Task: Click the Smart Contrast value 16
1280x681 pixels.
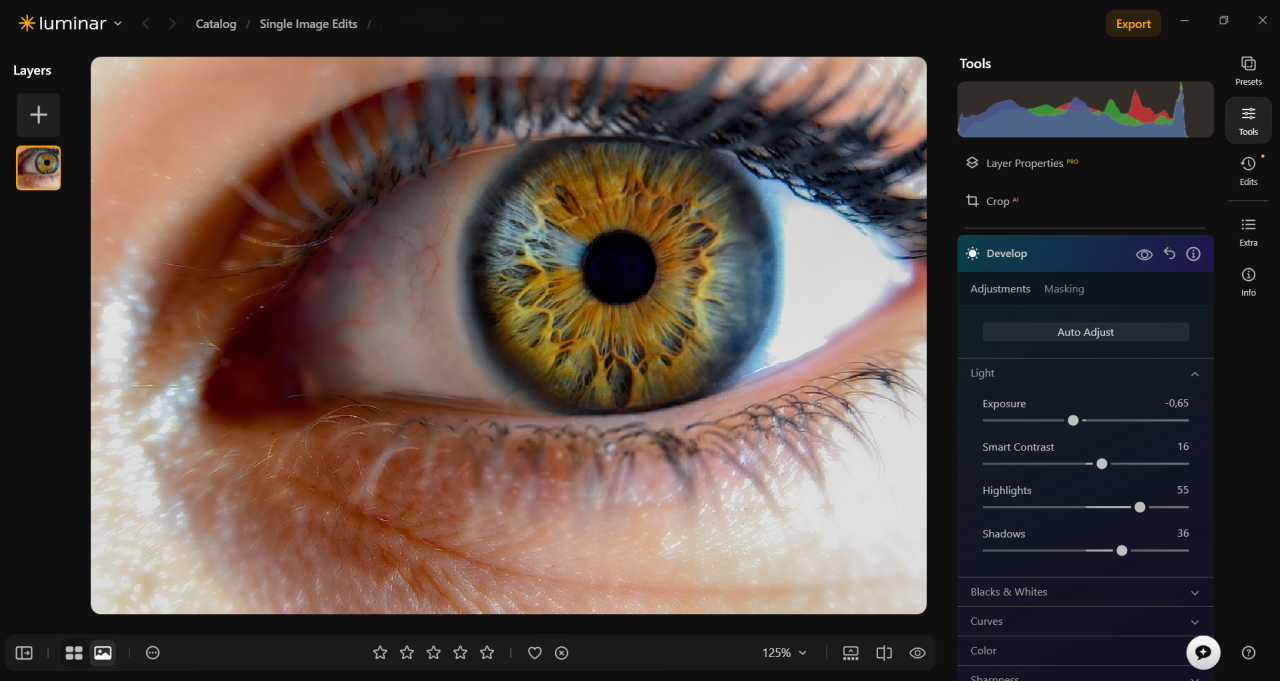Action: [1183, 447]
